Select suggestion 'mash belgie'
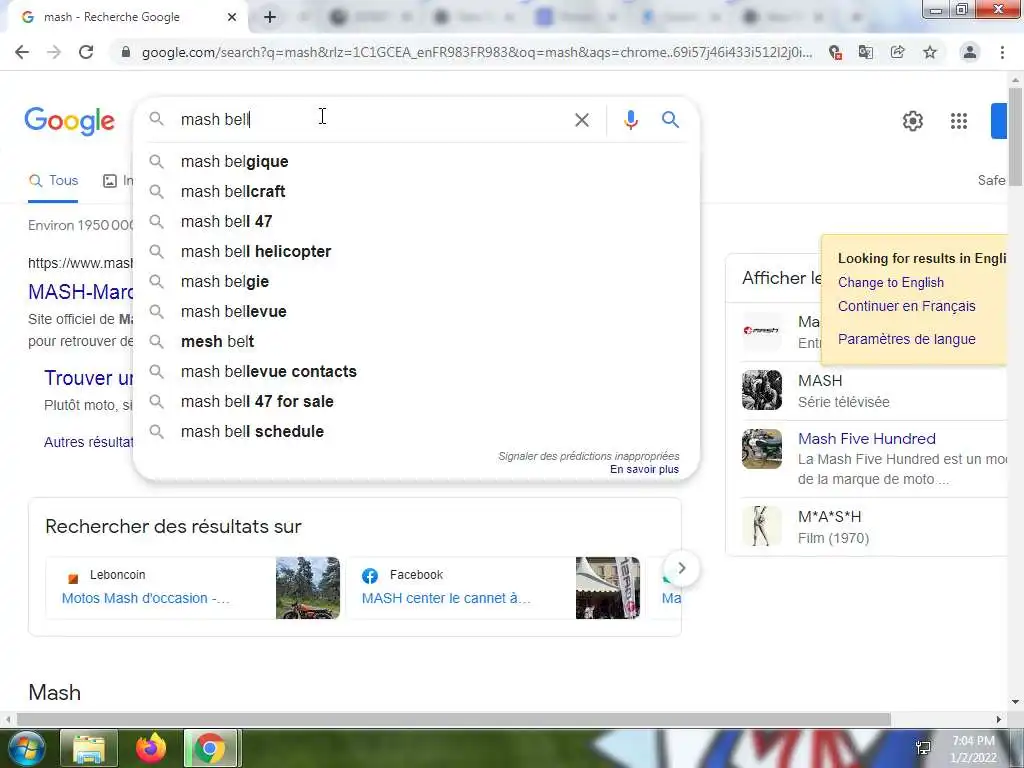 pos(416,281)
